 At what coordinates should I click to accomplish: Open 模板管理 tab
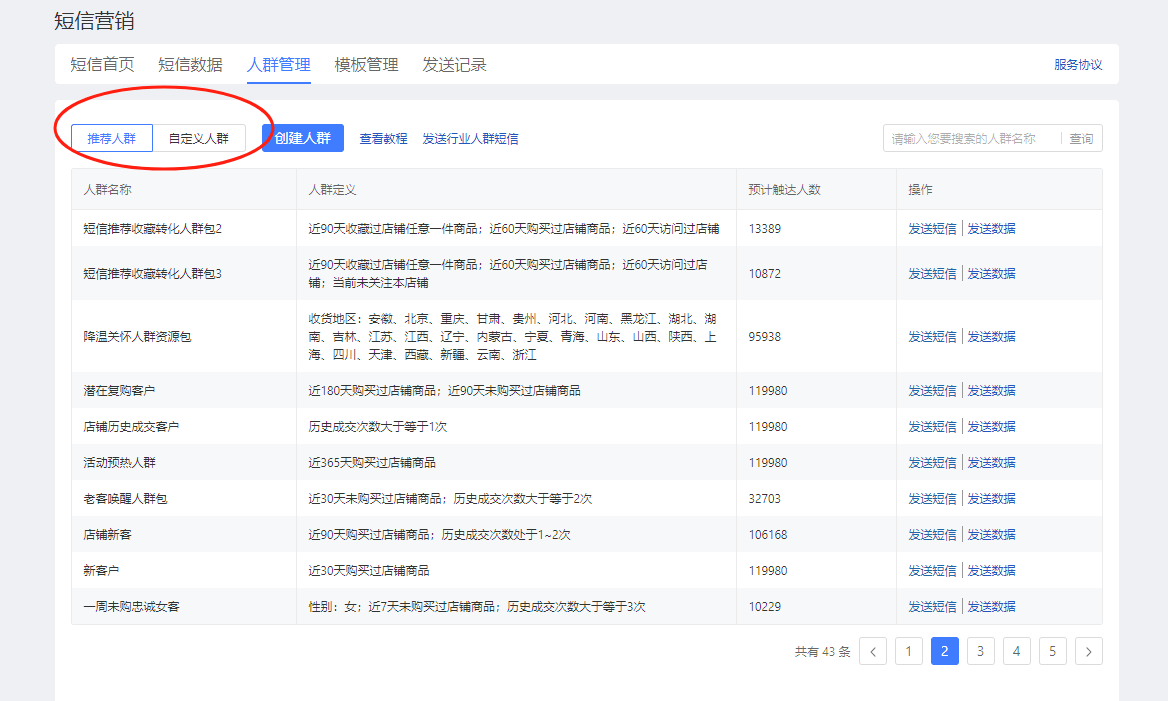pos(366,65)
